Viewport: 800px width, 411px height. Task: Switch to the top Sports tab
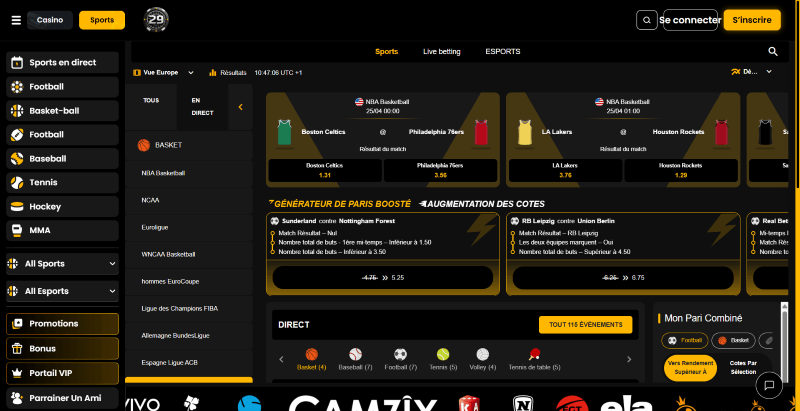click(102, 20)
